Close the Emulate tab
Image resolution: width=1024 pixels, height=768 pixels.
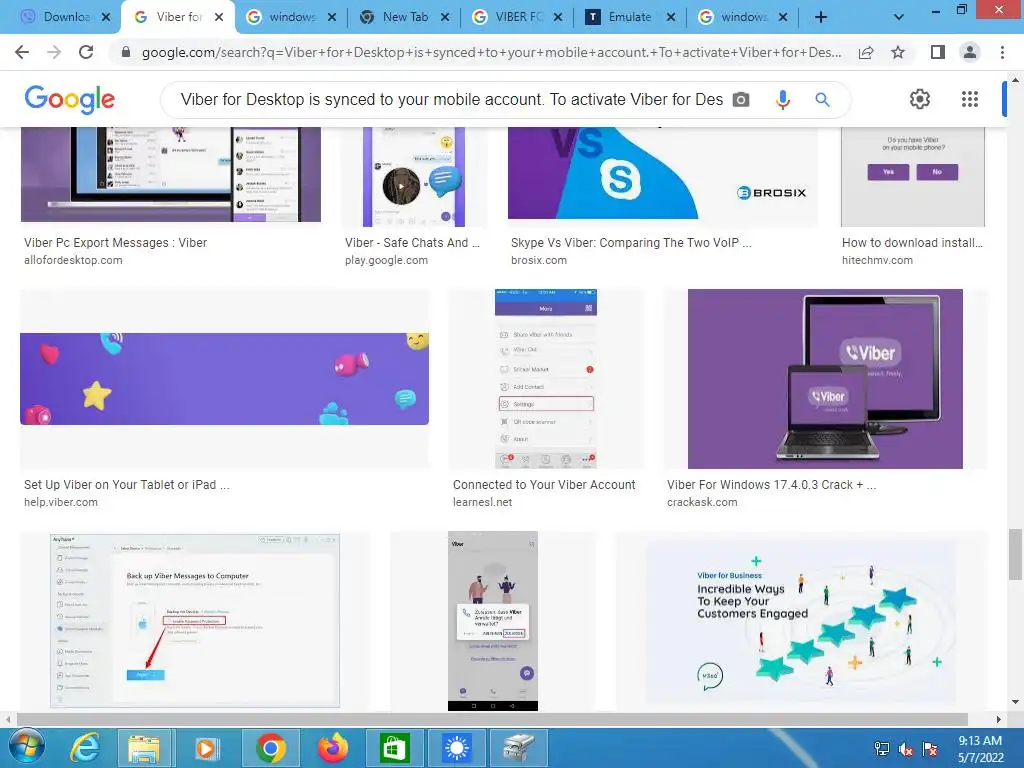coord(671,18)
